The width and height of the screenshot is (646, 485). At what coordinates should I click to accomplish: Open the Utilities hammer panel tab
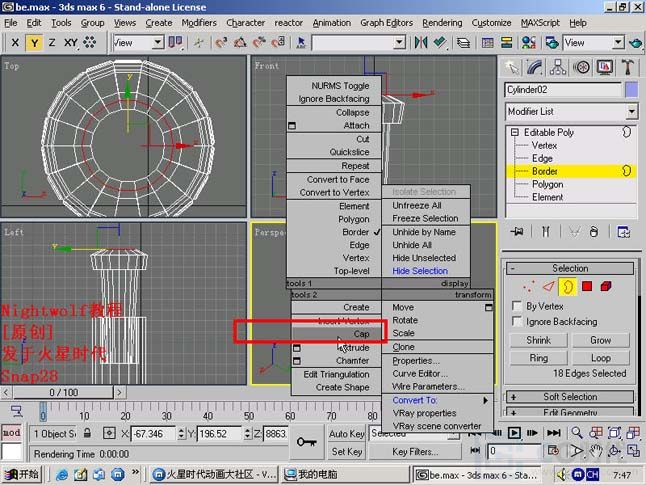pos(628,67)
